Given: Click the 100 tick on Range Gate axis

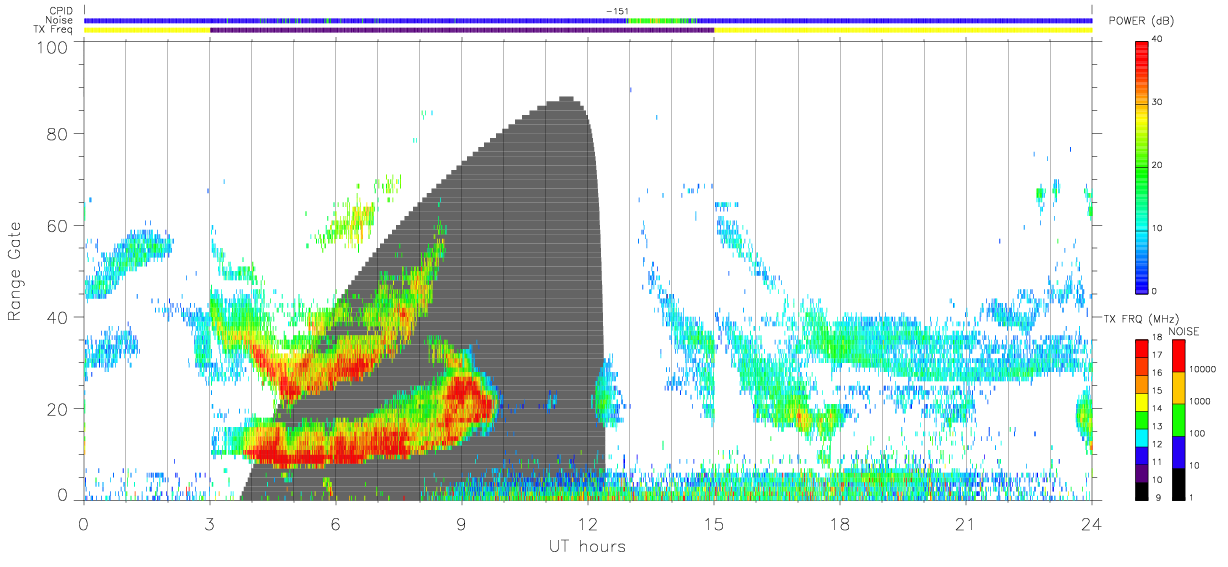Looking at the screenshot, I should pos(54,47).
